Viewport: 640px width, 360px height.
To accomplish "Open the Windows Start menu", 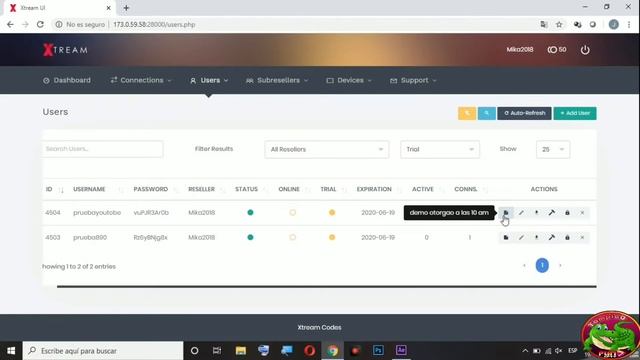I will (x=11, y=351).
